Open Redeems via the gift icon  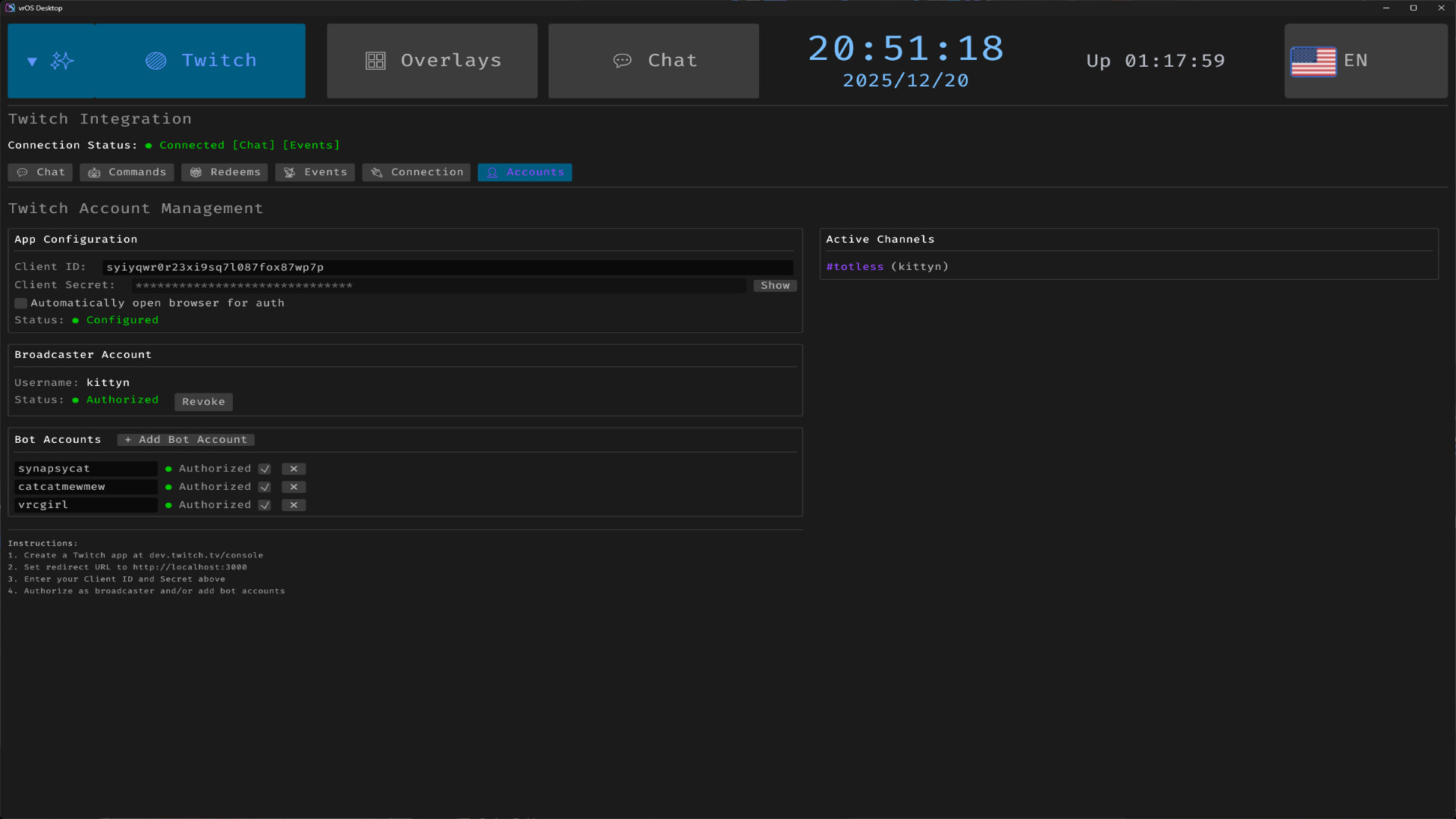(196, 172)
